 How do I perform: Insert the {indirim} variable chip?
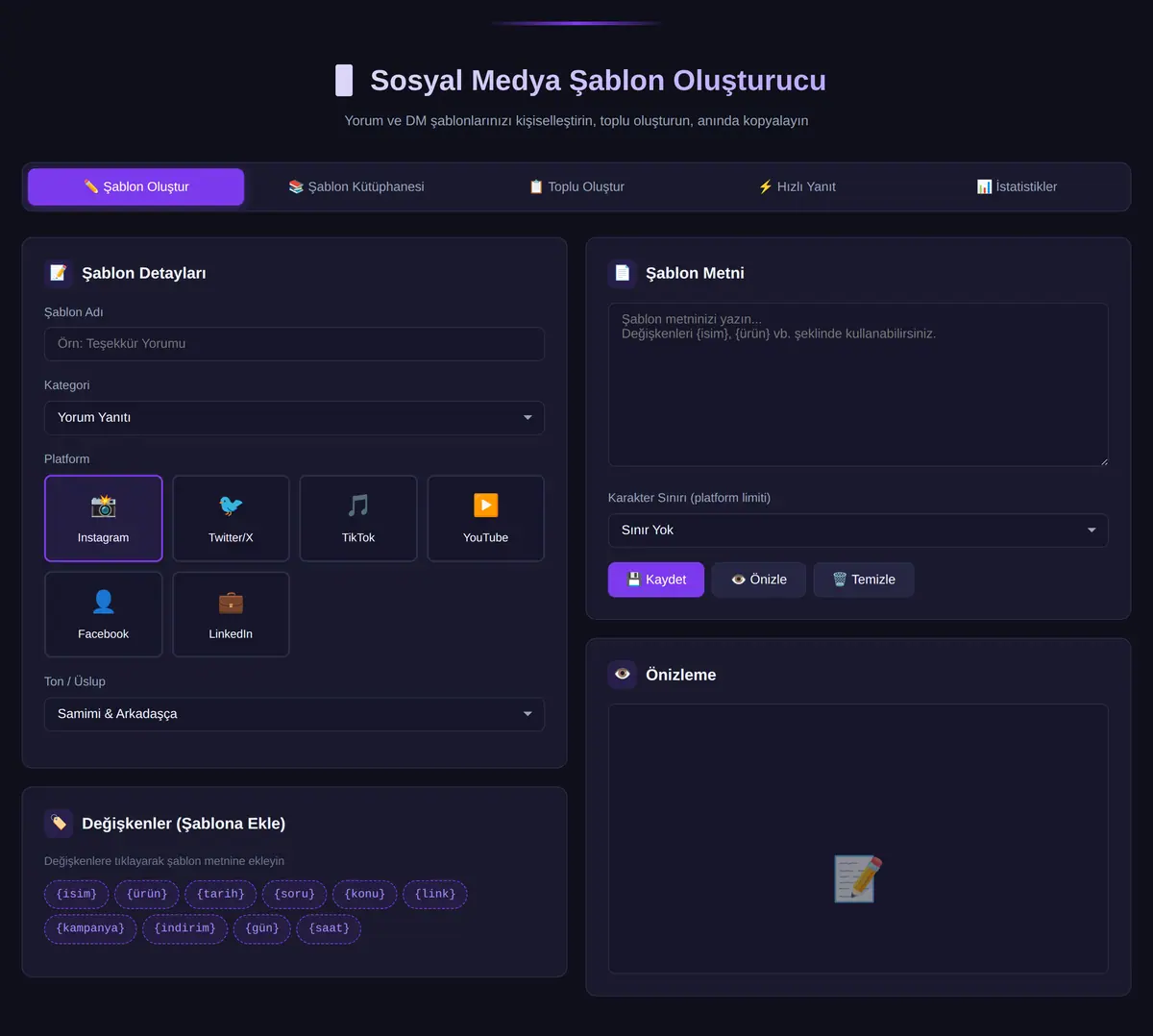(x=185, y=928)
